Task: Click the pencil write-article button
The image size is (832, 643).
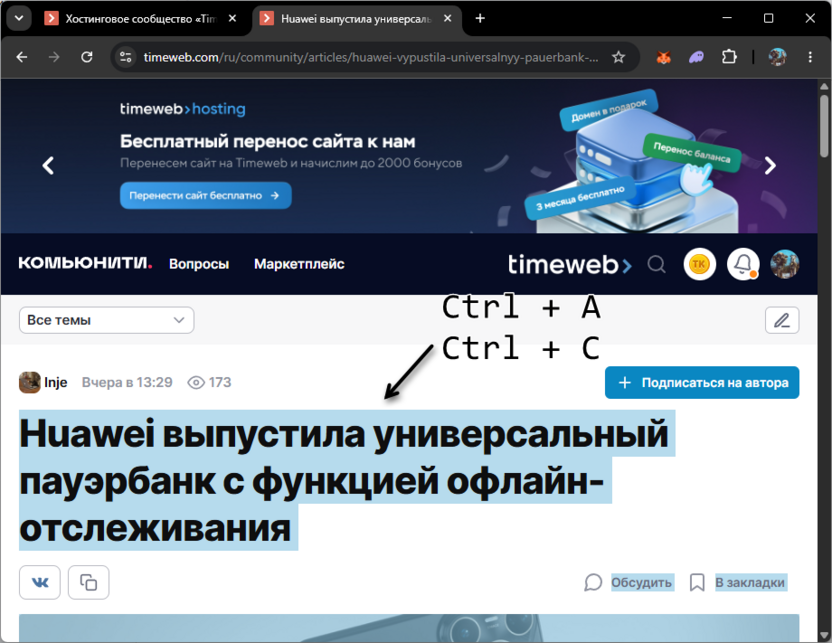Action: [782, 320]
